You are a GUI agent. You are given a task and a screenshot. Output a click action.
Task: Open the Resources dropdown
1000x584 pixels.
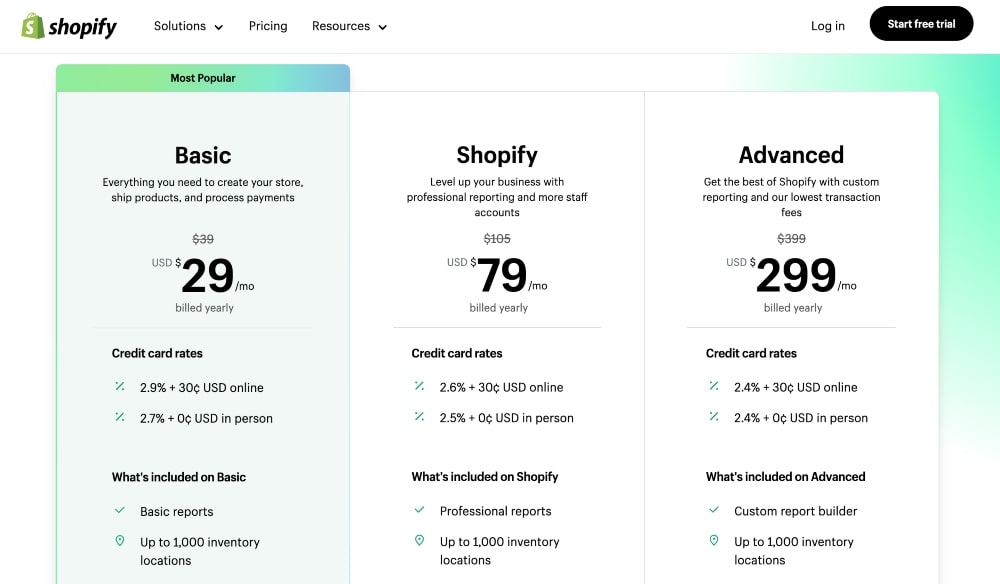pyautogui.click(x=349, y=27)
